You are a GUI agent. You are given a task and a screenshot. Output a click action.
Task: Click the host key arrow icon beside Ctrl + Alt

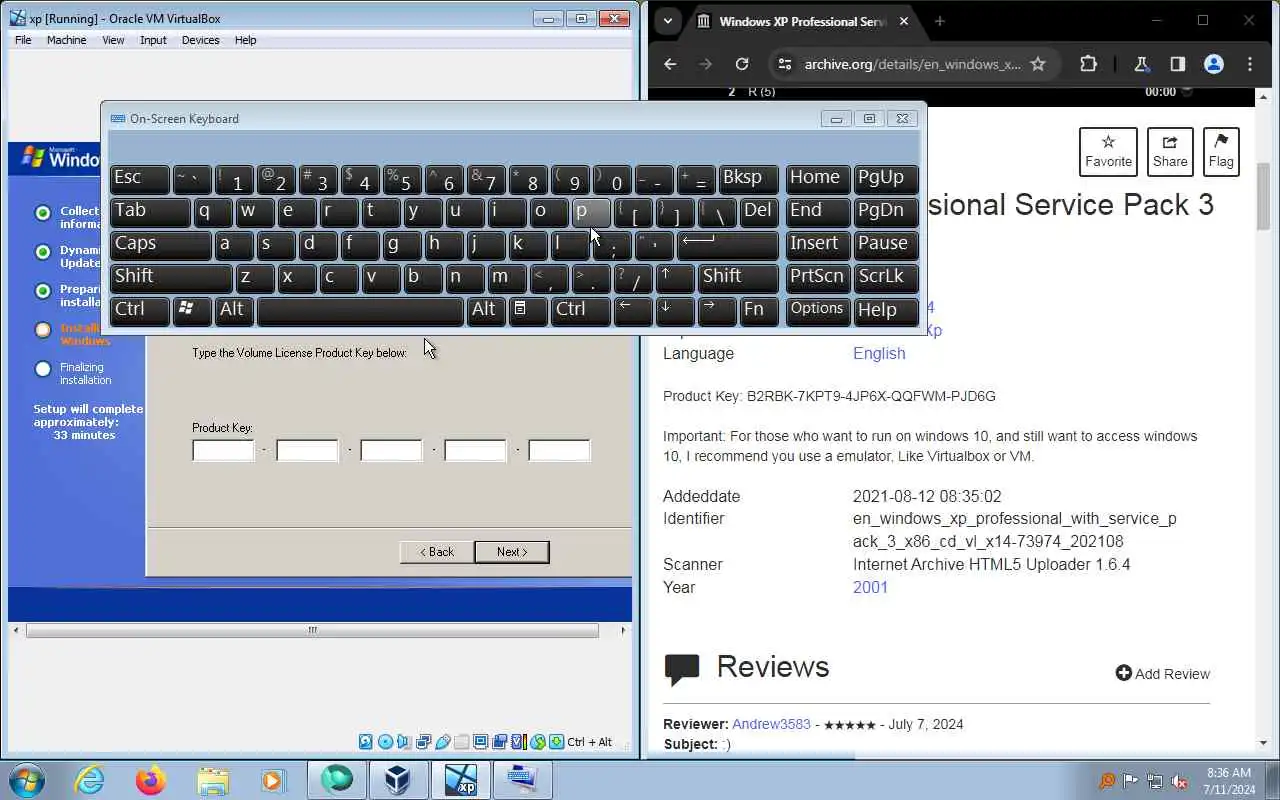pos(557,742)
